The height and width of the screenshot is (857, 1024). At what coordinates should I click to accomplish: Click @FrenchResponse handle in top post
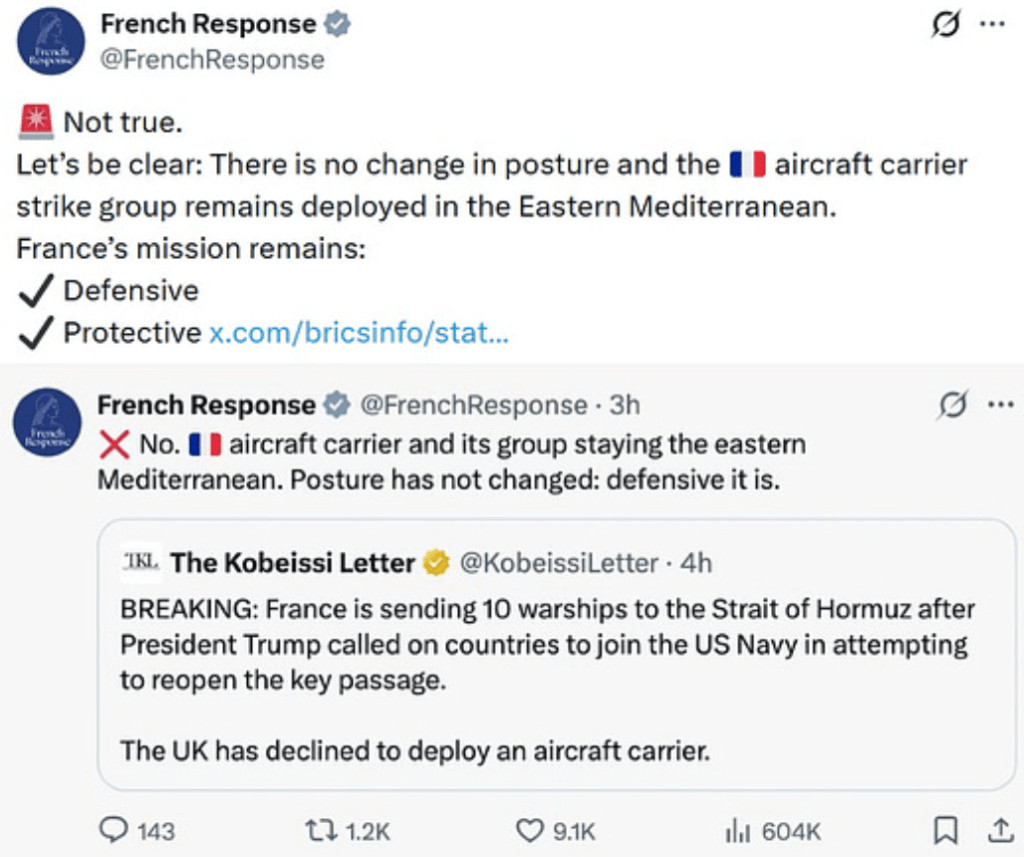tap(212, 60)
